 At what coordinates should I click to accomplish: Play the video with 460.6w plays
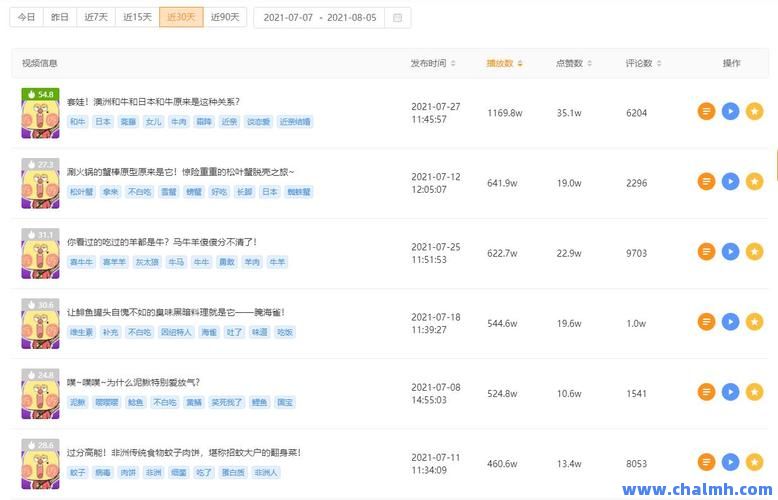click(x=730, y=462)
